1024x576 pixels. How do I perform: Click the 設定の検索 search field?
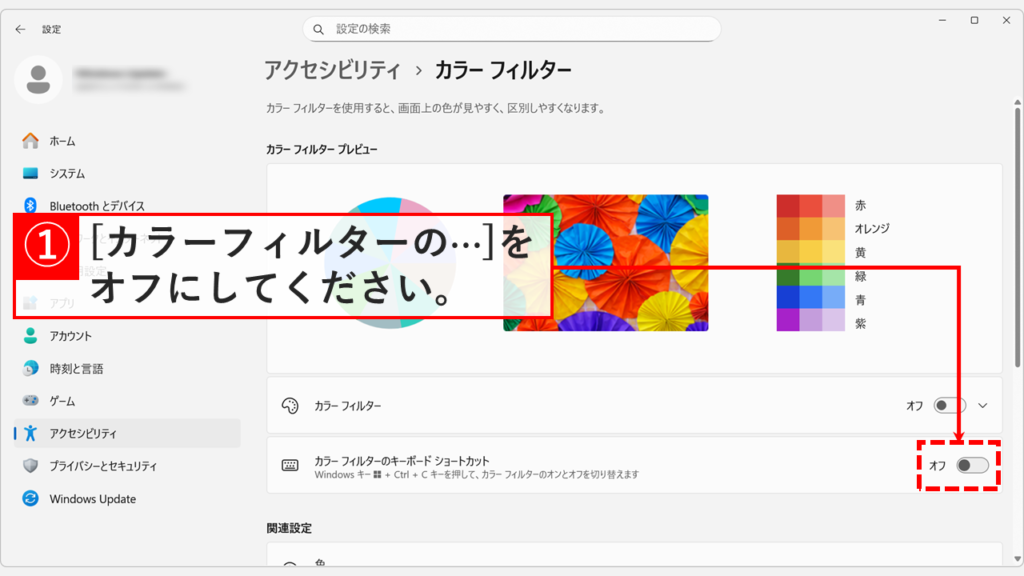pos(511,28)
